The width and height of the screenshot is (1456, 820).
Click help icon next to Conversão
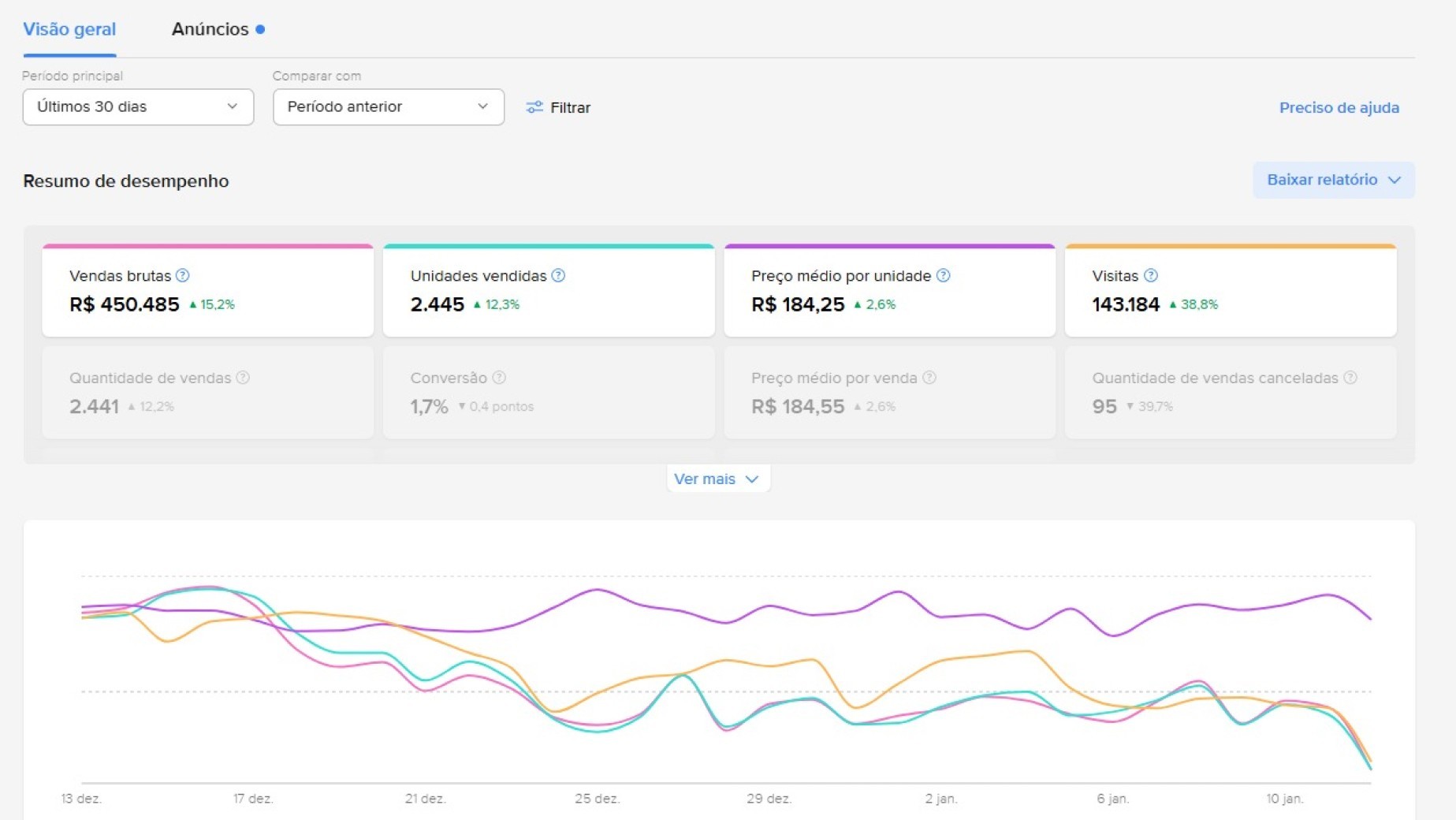tap(499, 378)
